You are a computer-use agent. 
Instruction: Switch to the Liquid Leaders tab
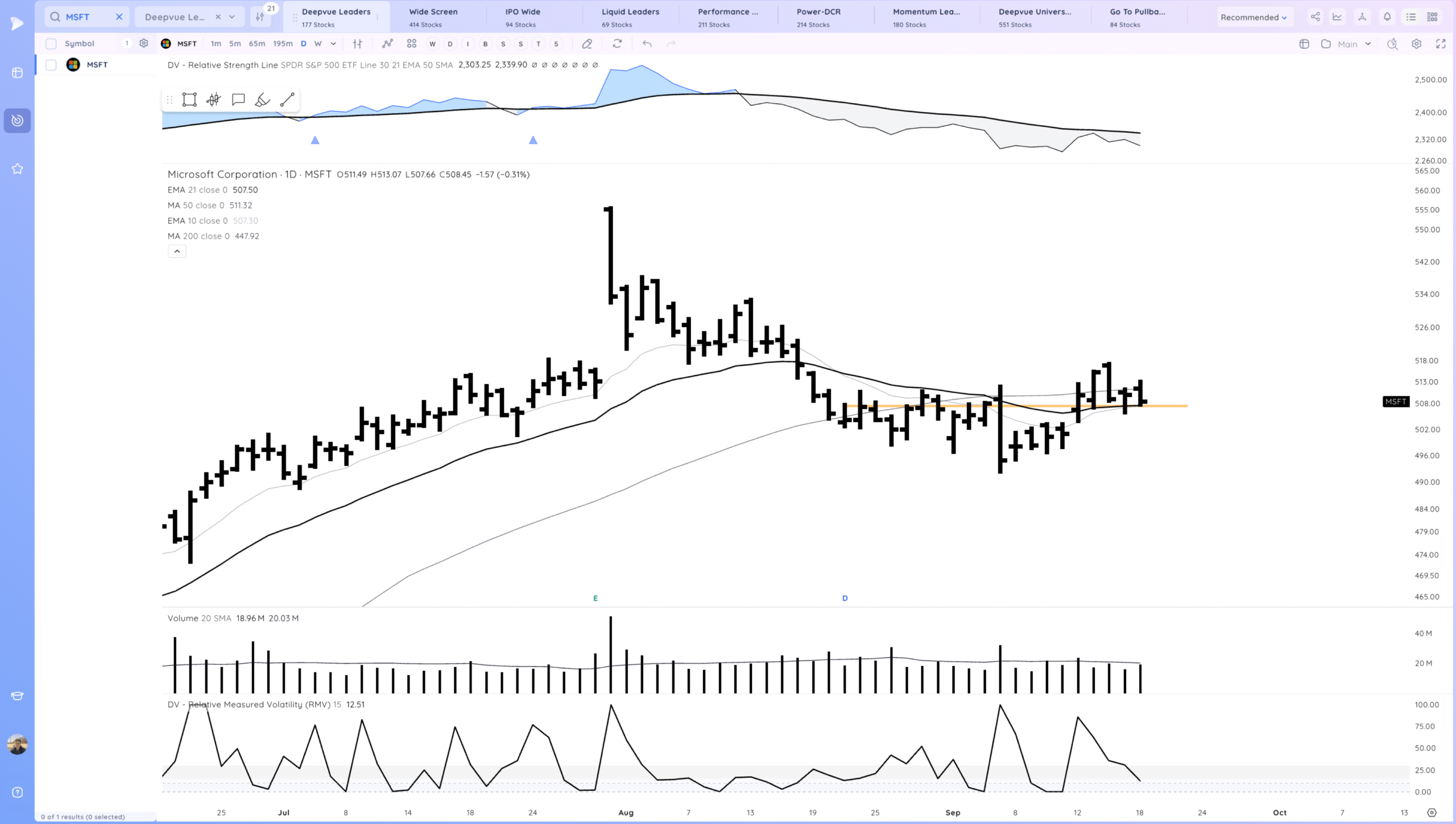click(x=630, y=17)
